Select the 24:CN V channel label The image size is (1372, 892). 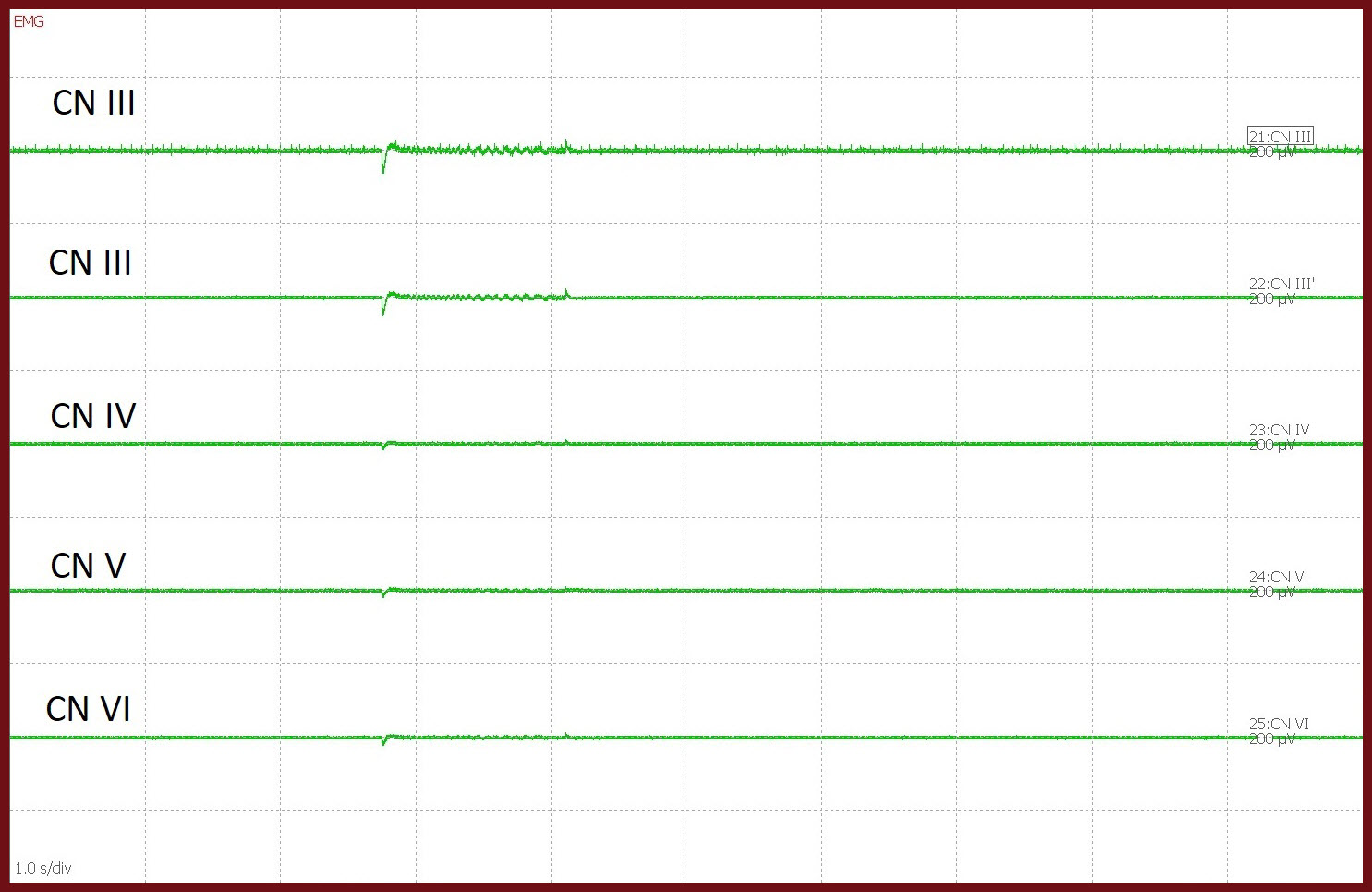pyautogui.click(x=1276, y=577)
